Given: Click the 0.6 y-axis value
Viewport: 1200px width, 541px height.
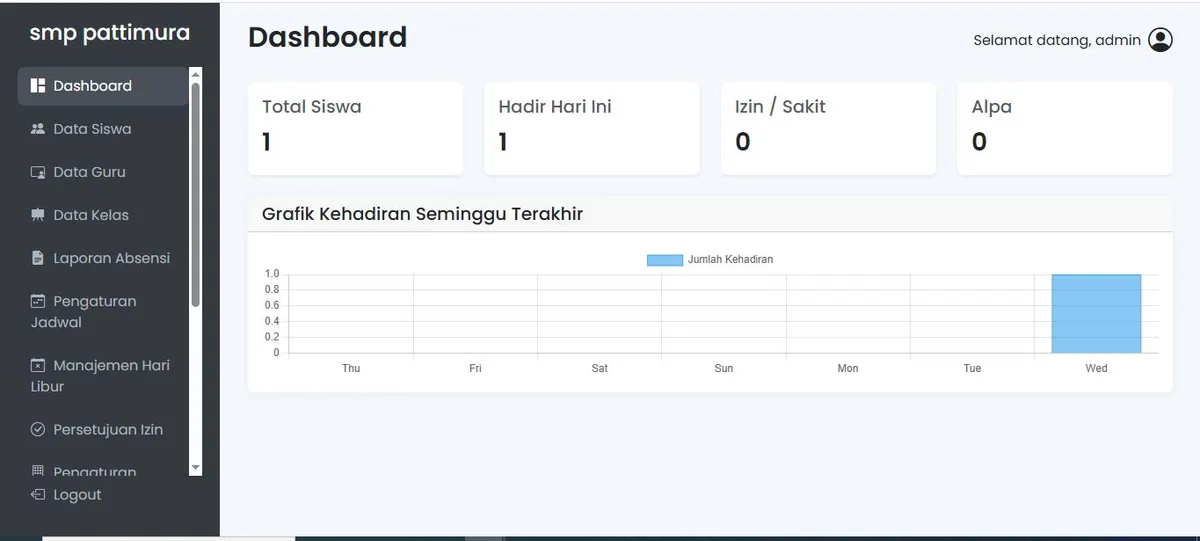Looking at the screenshot, I should [272, 306].
